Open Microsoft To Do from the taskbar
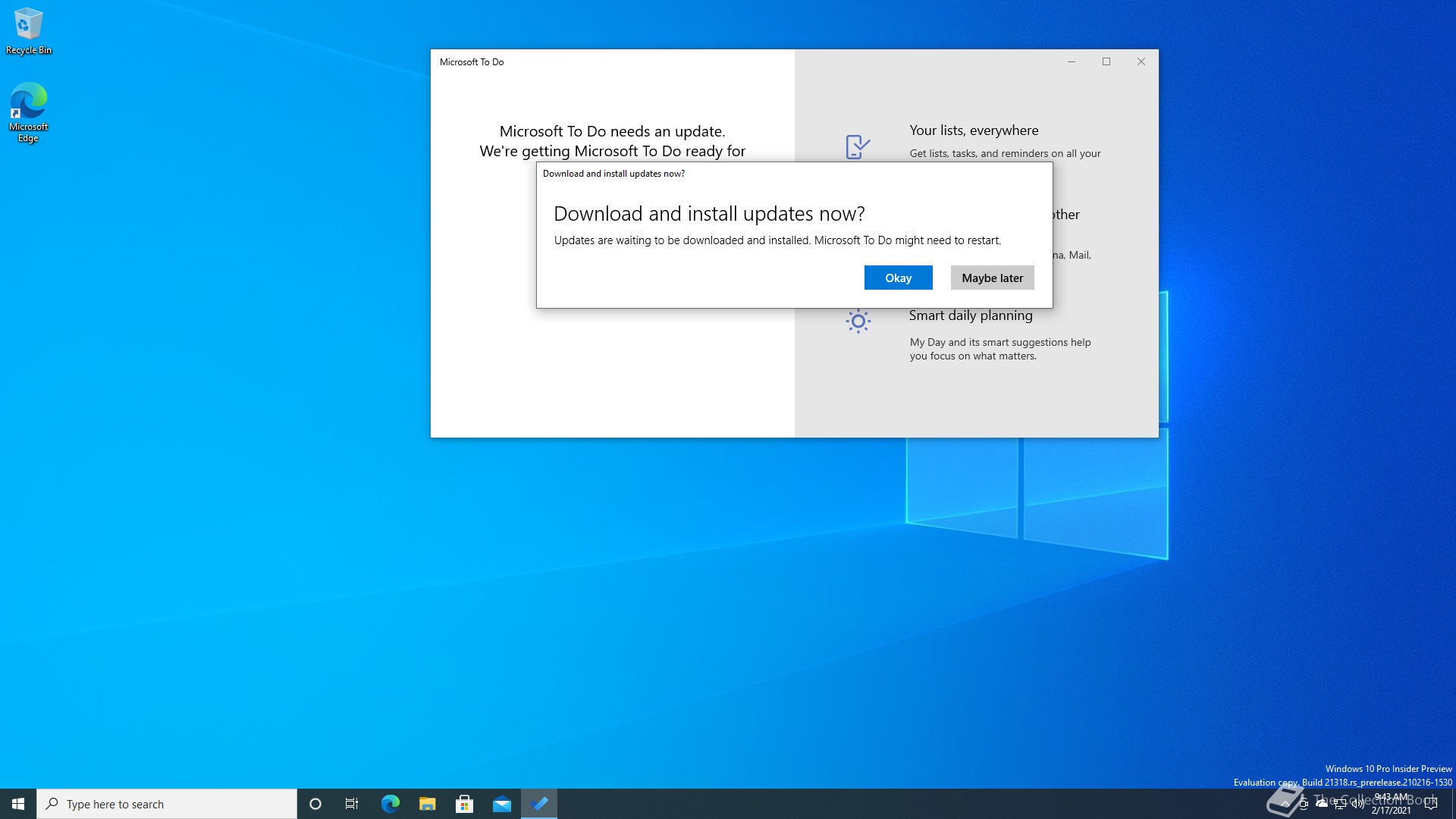 tap(539, 804)
